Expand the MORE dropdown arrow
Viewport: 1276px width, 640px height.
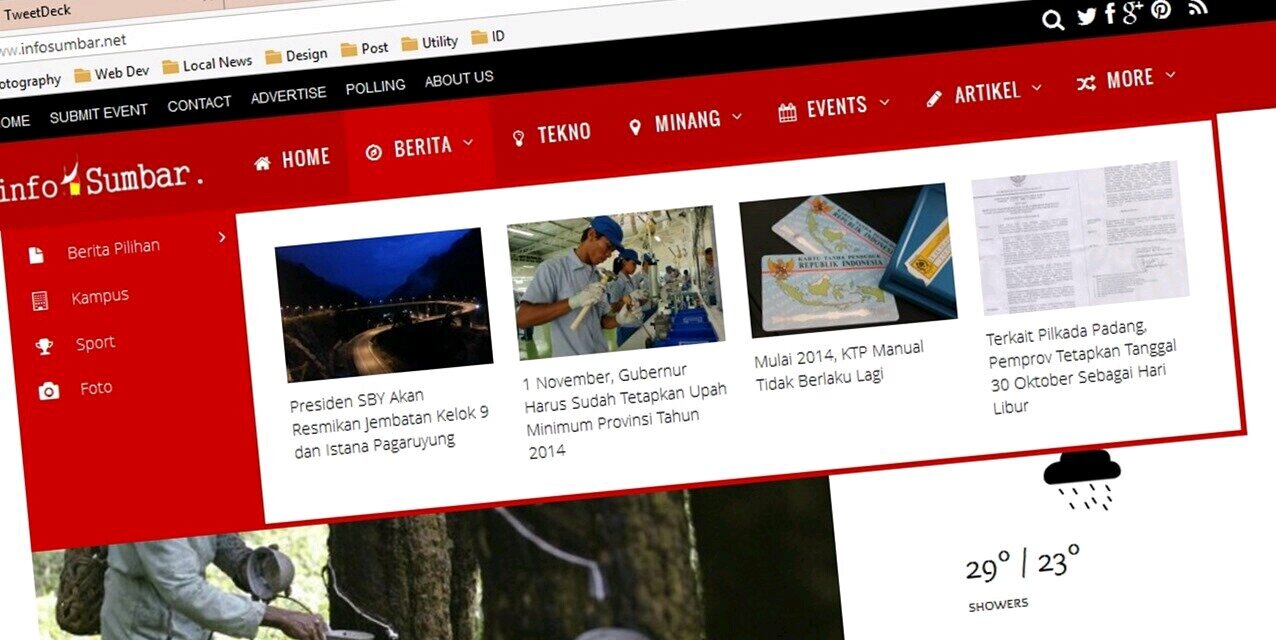coord(1170,74)
